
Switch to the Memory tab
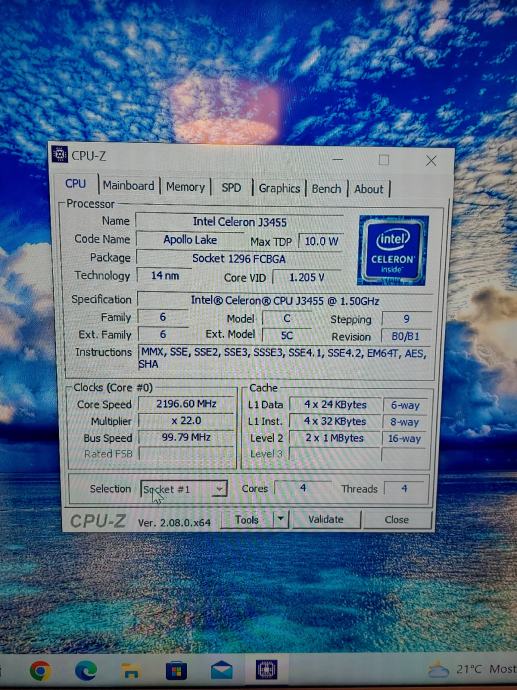point(185,187)
